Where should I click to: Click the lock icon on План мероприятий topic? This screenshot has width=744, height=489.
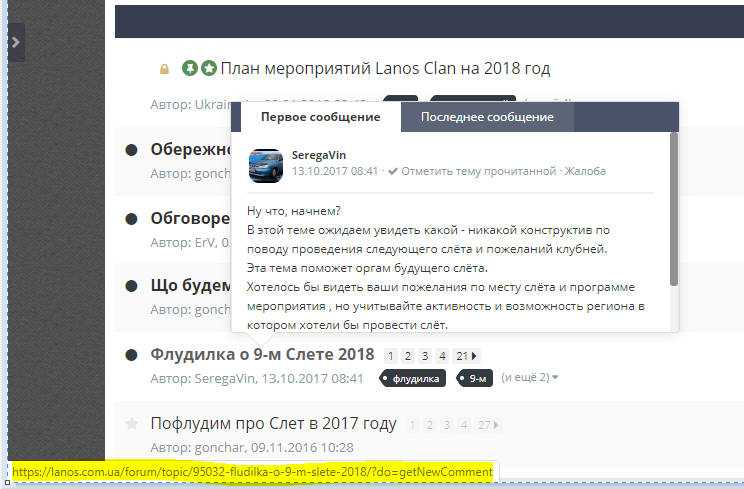click(x=164, y=69)
